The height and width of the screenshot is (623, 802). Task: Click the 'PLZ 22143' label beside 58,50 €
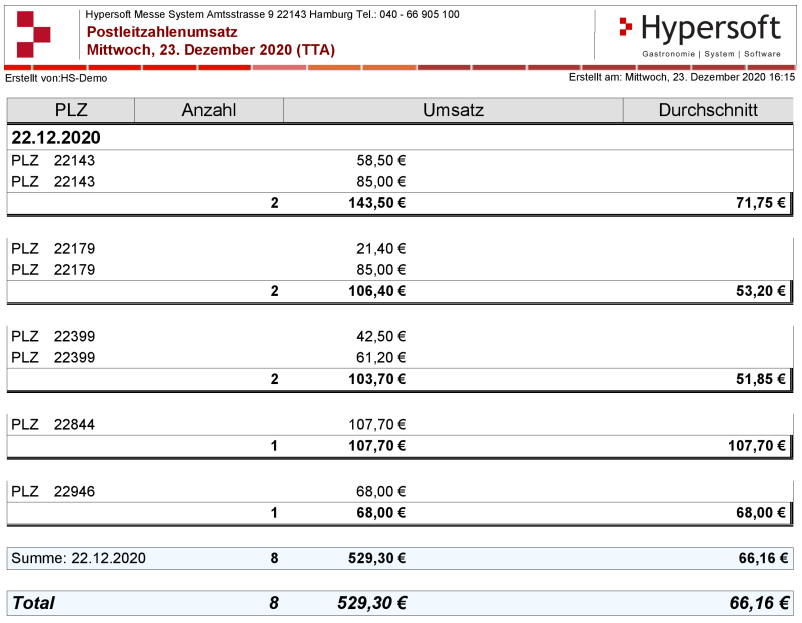point(53,161)
